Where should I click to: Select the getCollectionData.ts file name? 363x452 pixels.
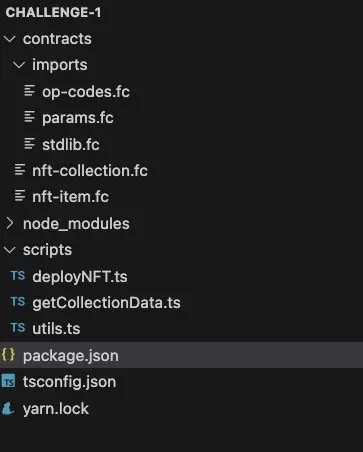pyautogui.click(x=106, y=303)
